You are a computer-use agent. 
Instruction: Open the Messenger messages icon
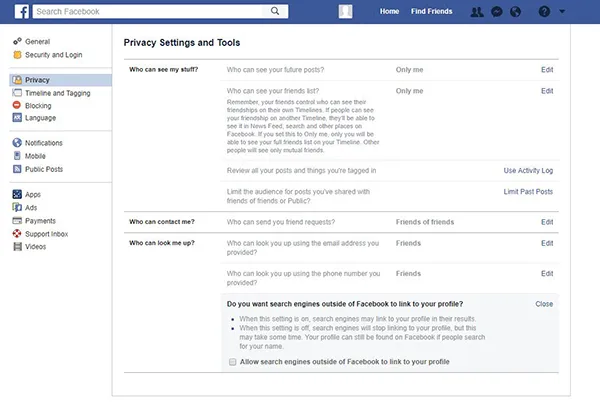pos(496,12)
